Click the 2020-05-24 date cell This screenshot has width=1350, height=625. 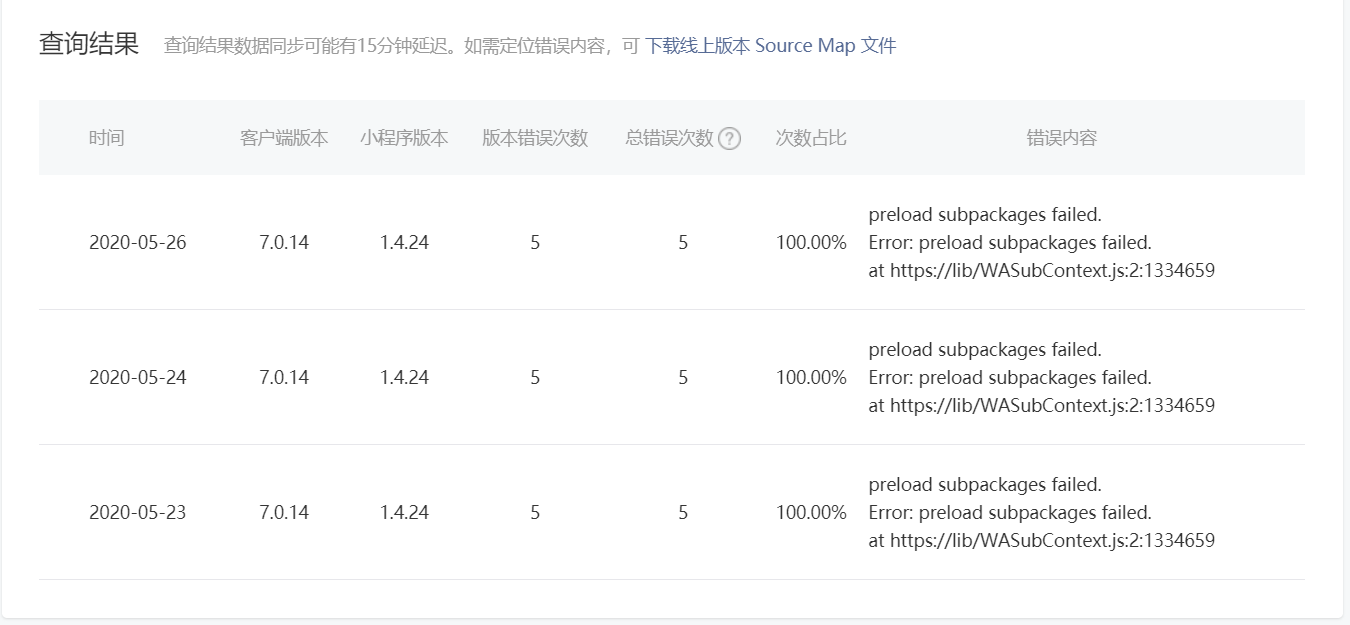click(138, 378)
